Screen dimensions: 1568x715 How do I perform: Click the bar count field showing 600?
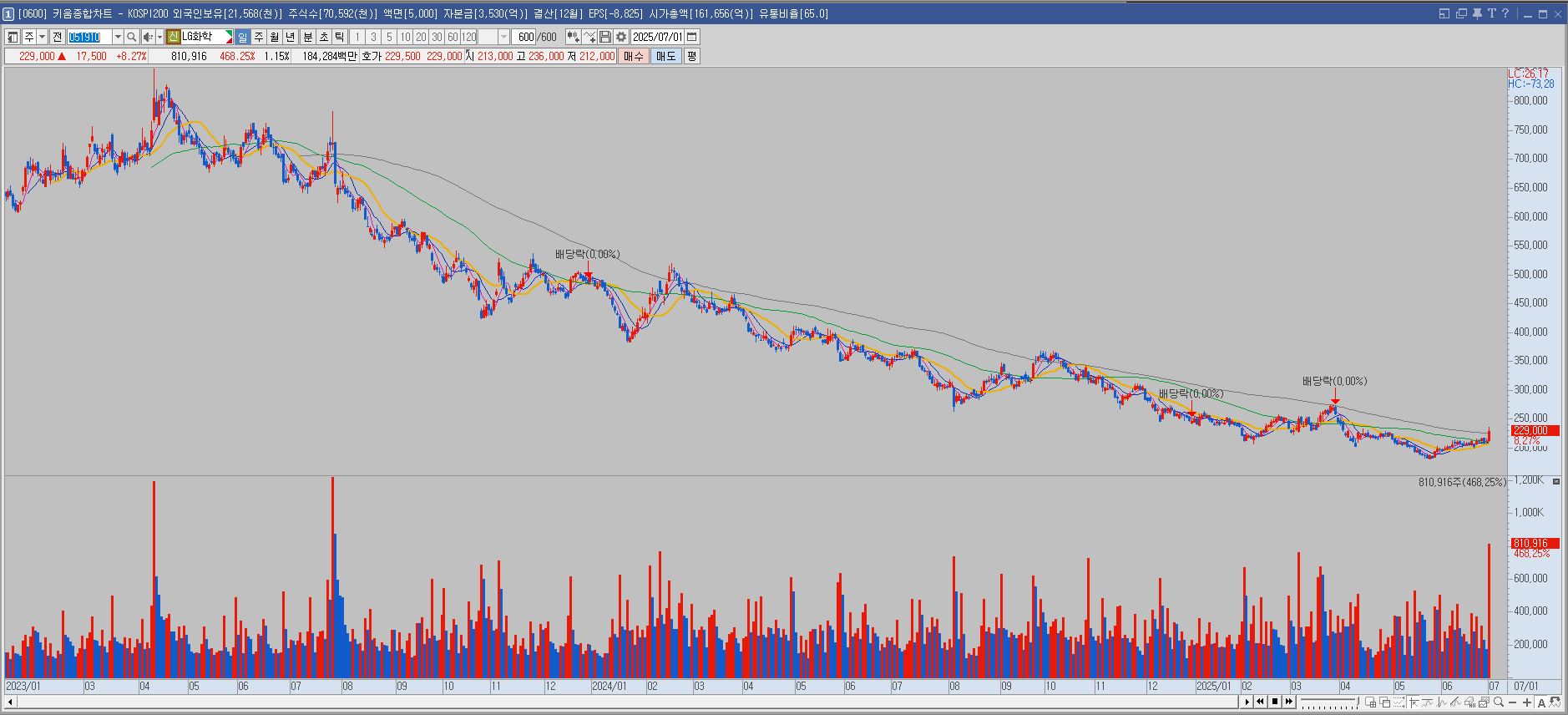coord(525,37)
